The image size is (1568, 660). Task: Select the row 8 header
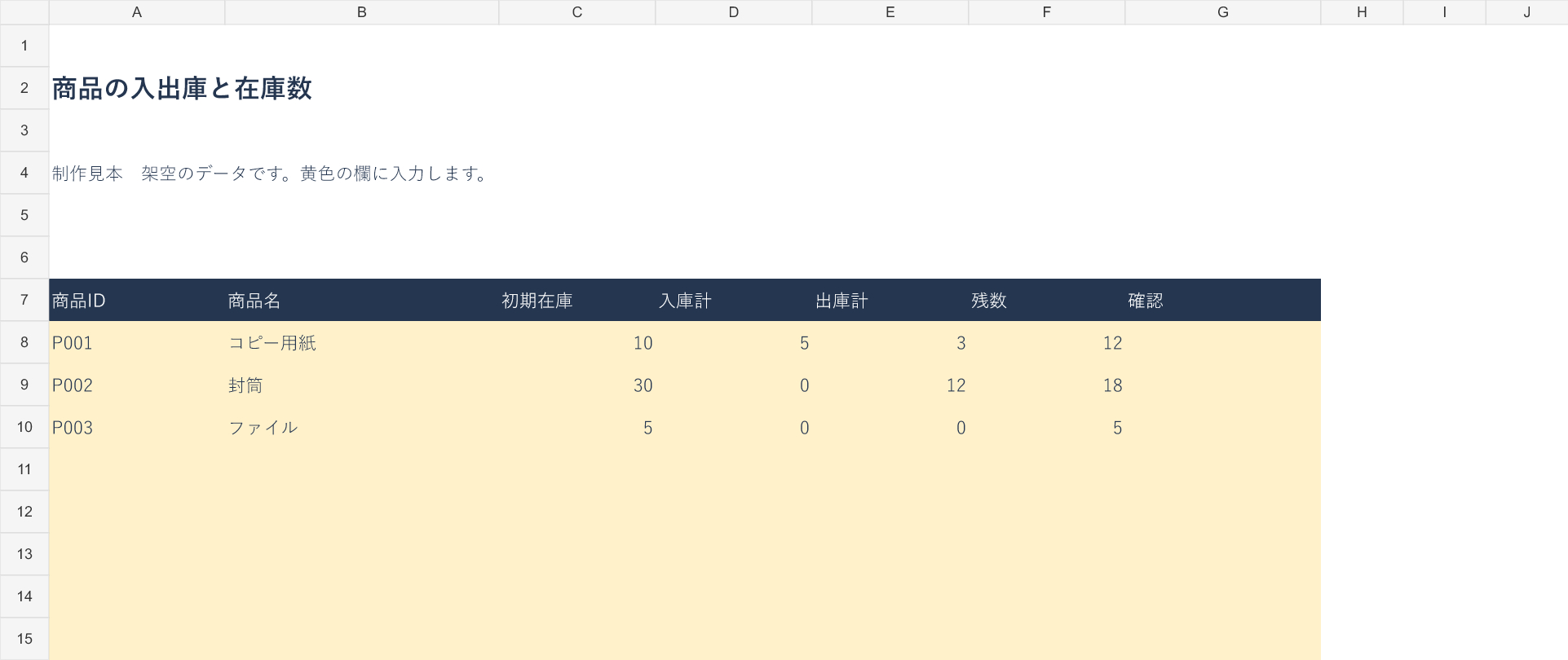tap(24, 342)
